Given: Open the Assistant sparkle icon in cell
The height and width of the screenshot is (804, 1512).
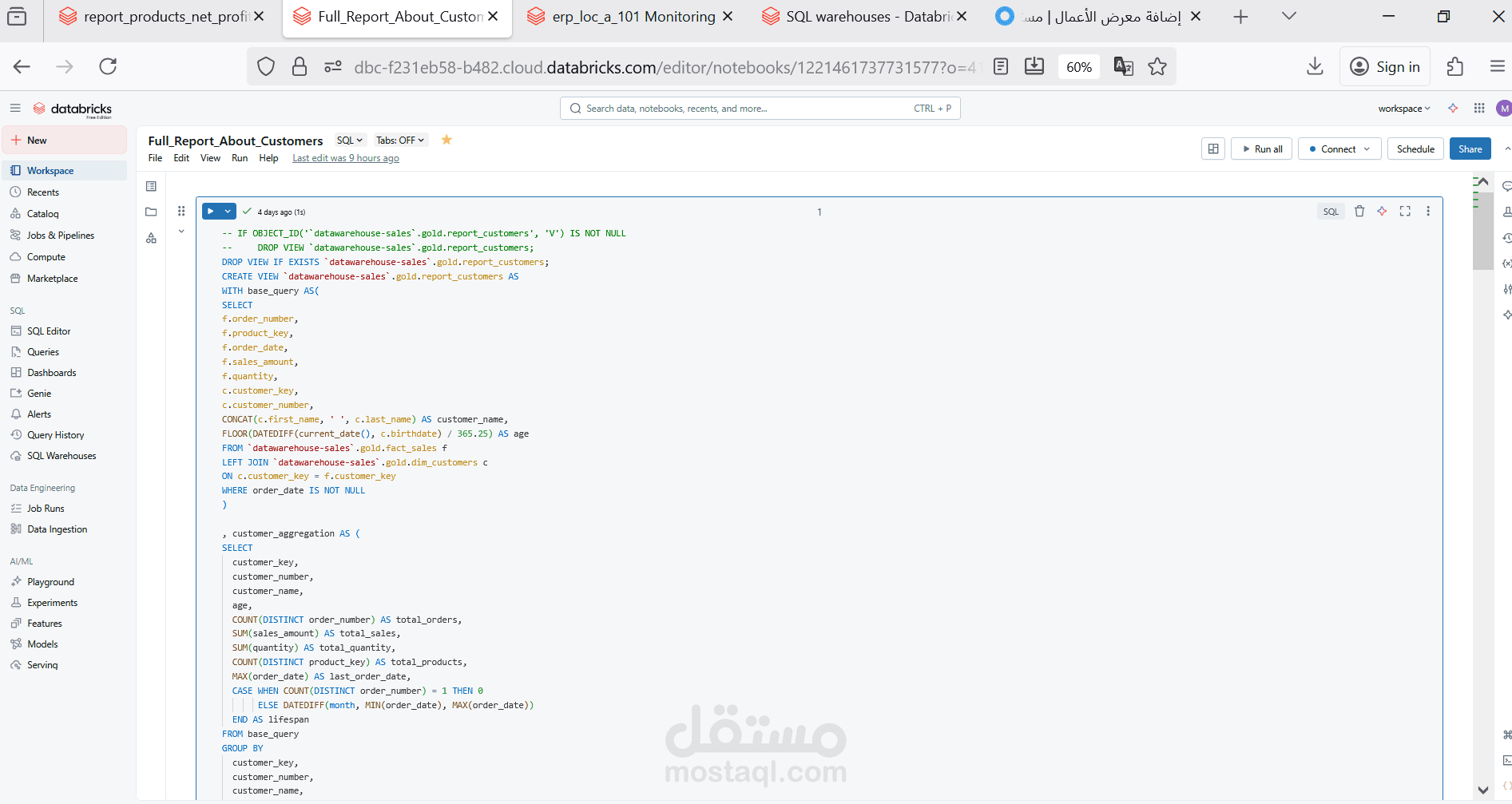Looking at the screenshot, I should coord(1382,212).
